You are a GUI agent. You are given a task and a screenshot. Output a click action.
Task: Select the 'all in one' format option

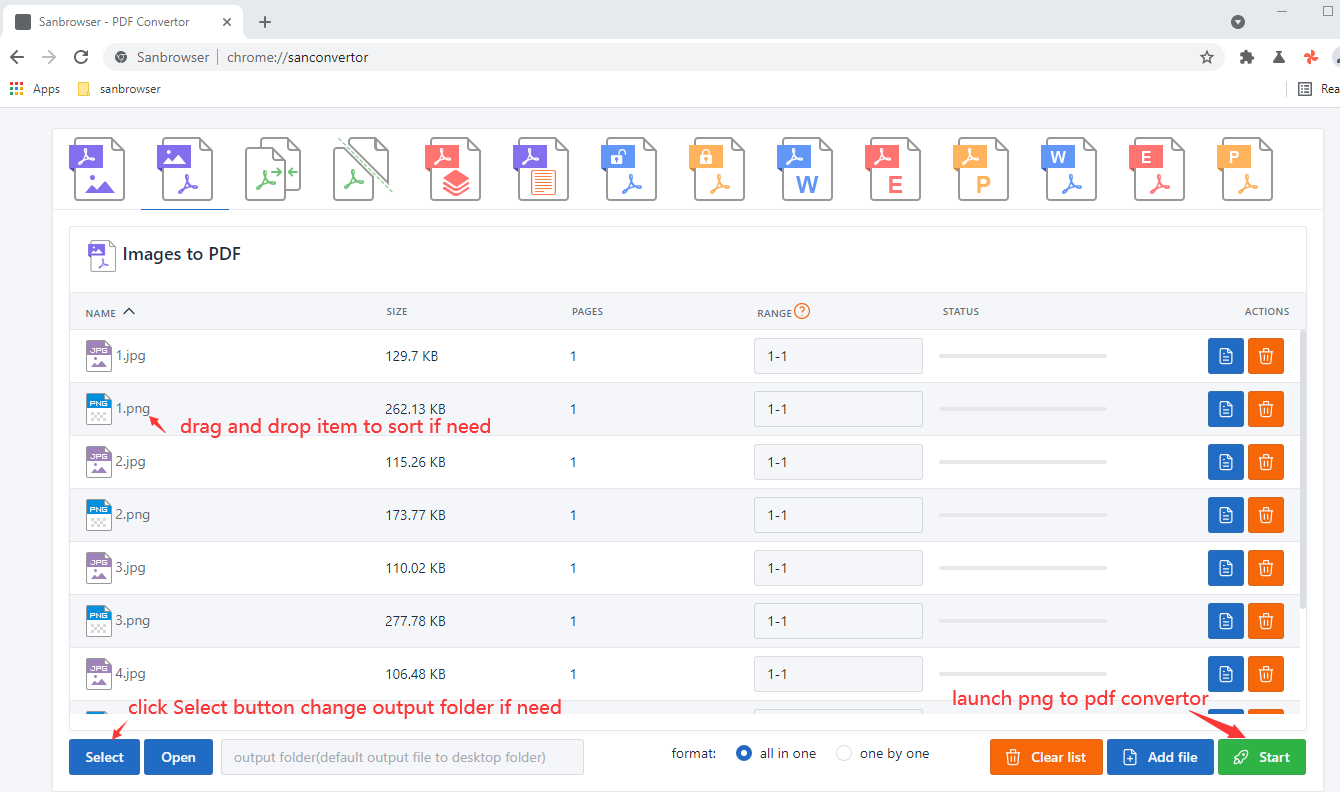tap(744, 754)
